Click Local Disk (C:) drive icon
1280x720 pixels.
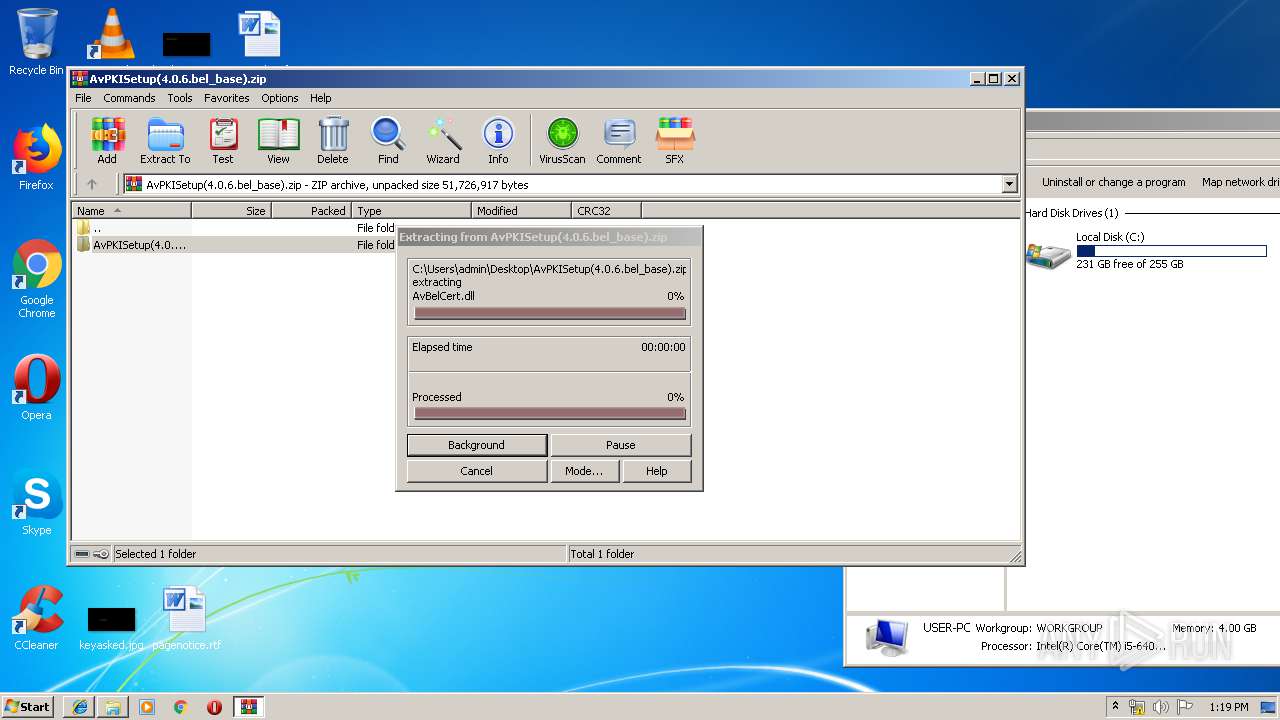click(x=1048, y=254)
